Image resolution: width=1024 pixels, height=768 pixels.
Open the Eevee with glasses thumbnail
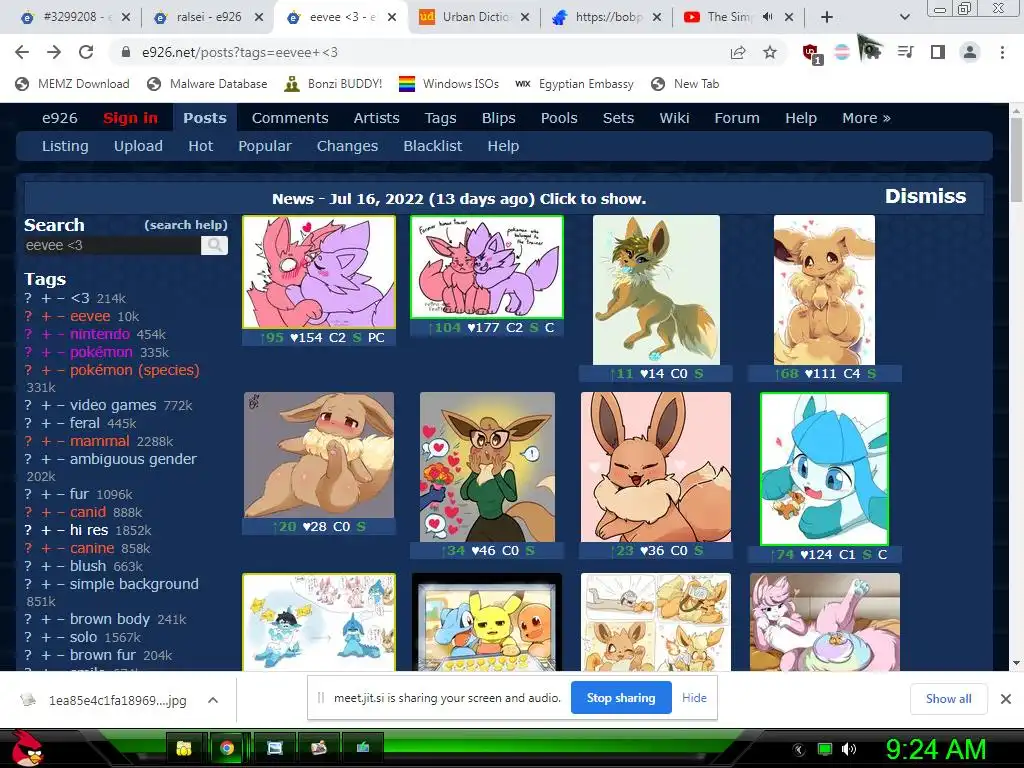coord(487,467)
